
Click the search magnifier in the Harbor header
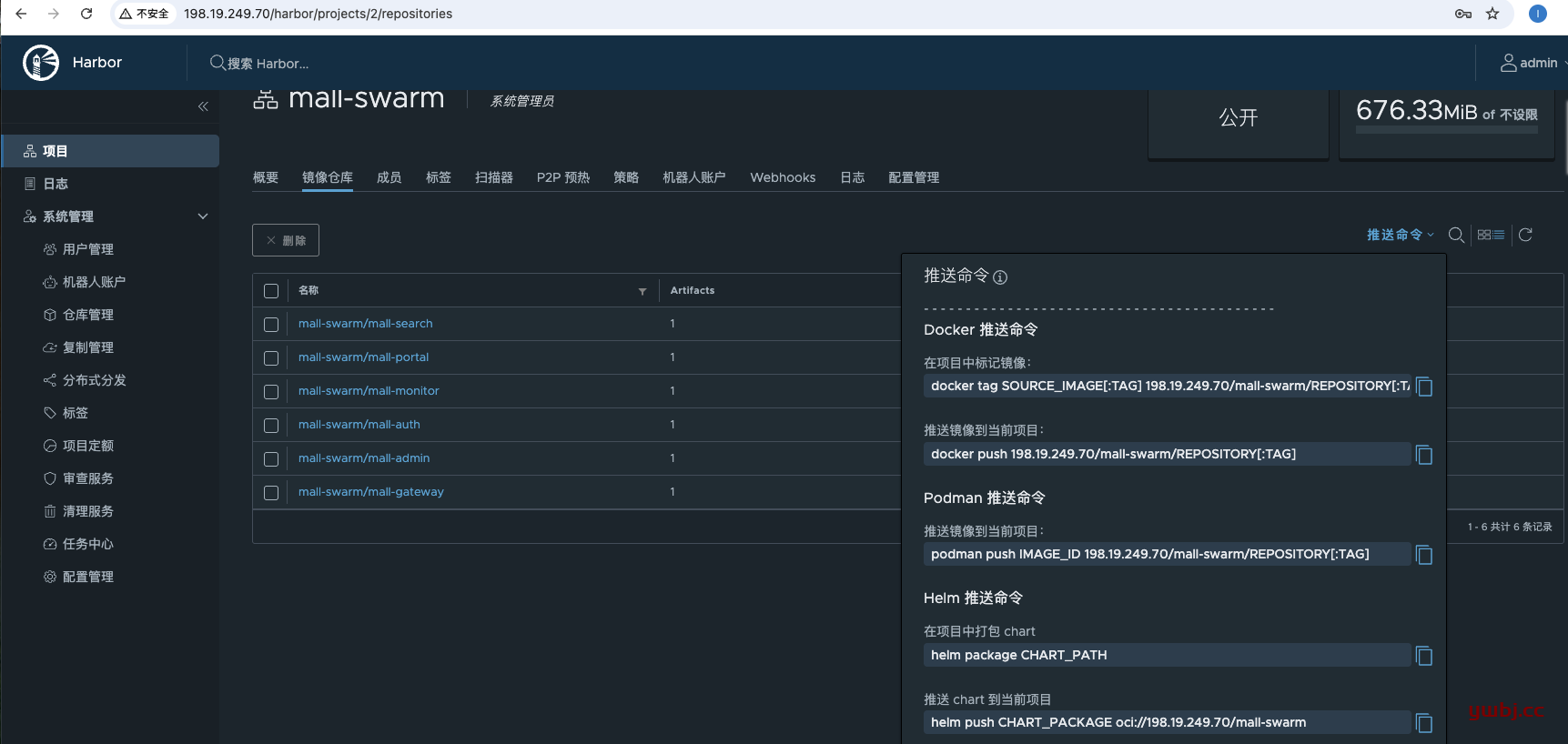217,63
